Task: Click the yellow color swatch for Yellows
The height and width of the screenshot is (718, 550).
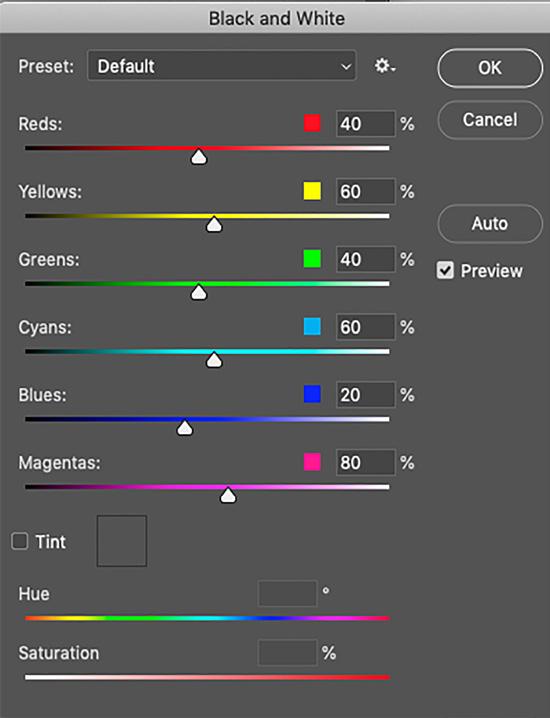Action: [312, 191]
